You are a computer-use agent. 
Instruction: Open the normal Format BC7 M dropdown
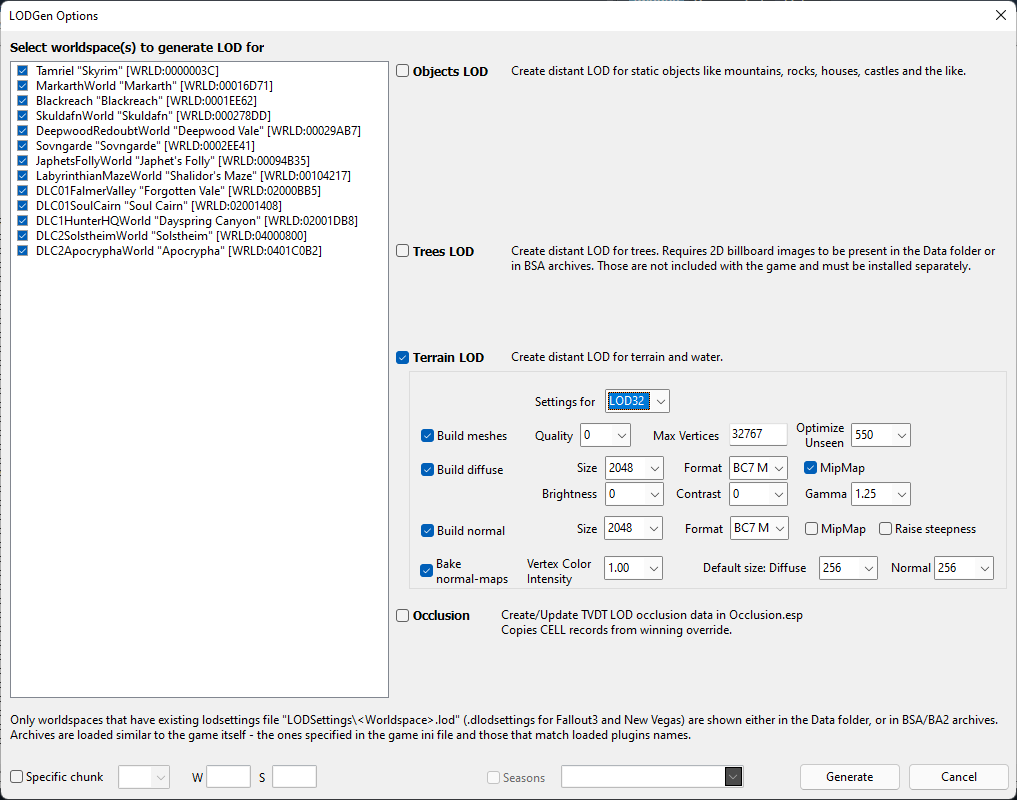tap(780, 529)
